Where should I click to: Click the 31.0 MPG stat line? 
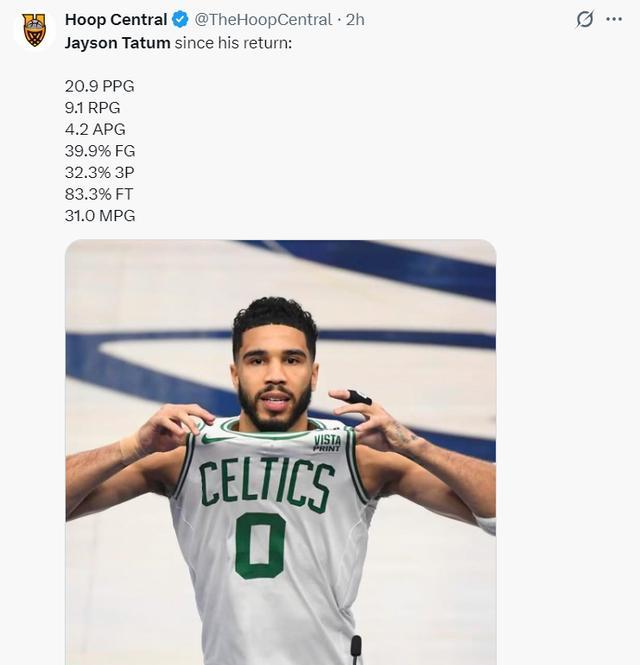pyautogui.click(x=99, y=215)
